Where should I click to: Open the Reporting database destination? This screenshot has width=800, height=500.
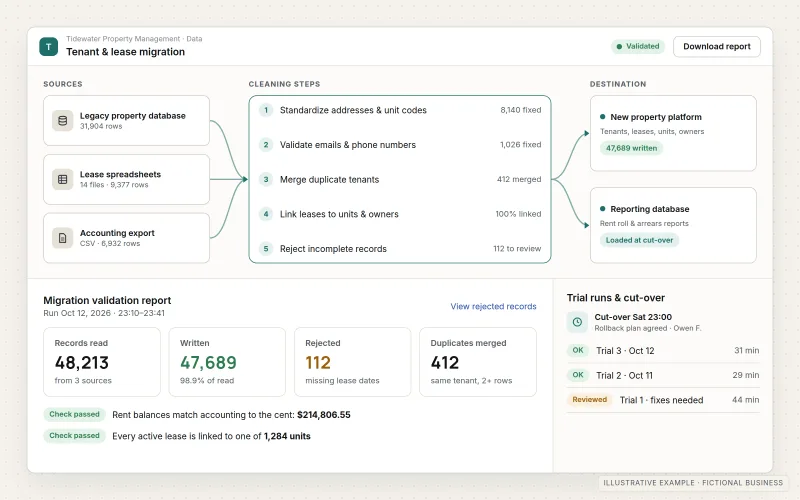pyautogui.click(x=673, y=226)
